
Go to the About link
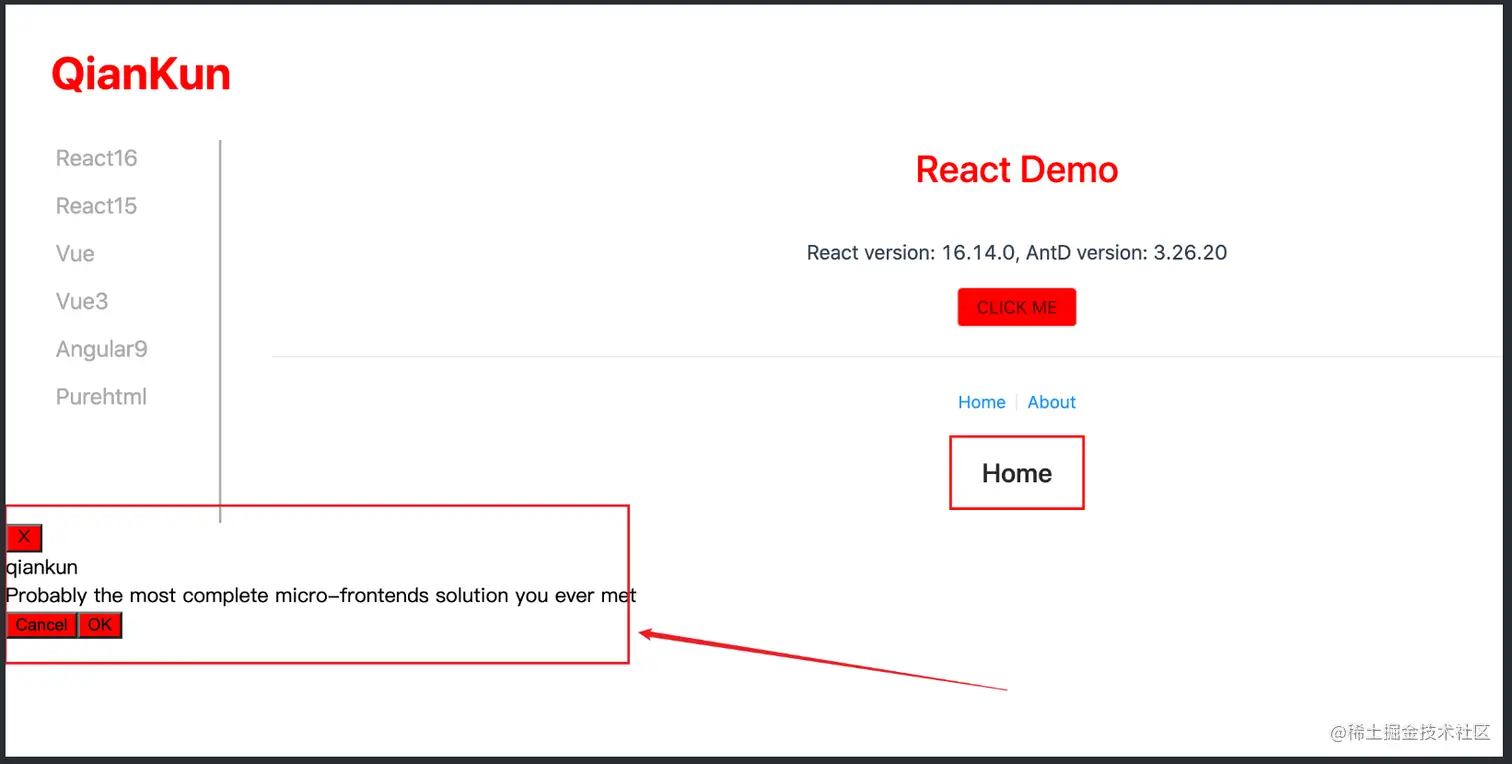point(1052,402)
